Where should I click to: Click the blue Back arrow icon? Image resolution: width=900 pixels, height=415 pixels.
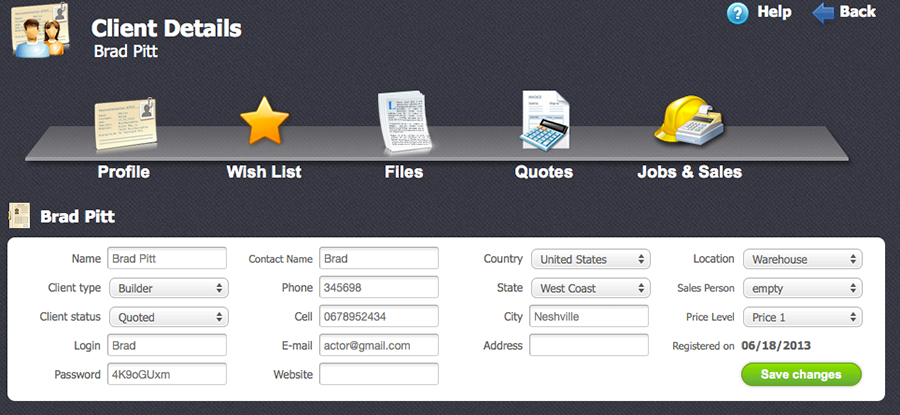click(823, 13)
